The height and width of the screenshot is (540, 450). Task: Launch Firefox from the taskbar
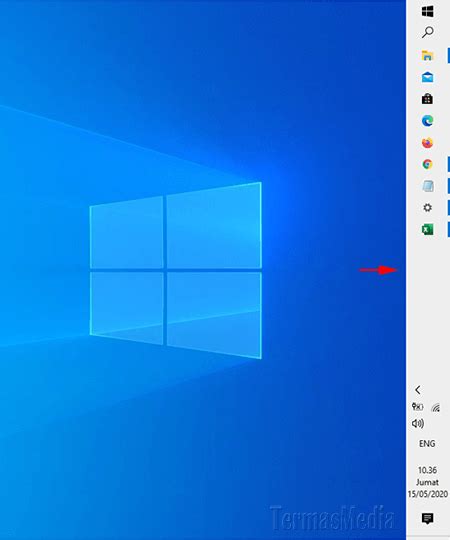point(427,142)
